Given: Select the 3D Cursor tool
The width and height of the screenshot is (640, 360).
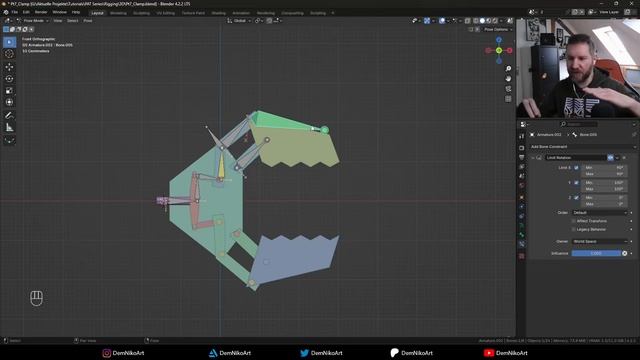Looking at the screenshot, I should coord(9,54).
